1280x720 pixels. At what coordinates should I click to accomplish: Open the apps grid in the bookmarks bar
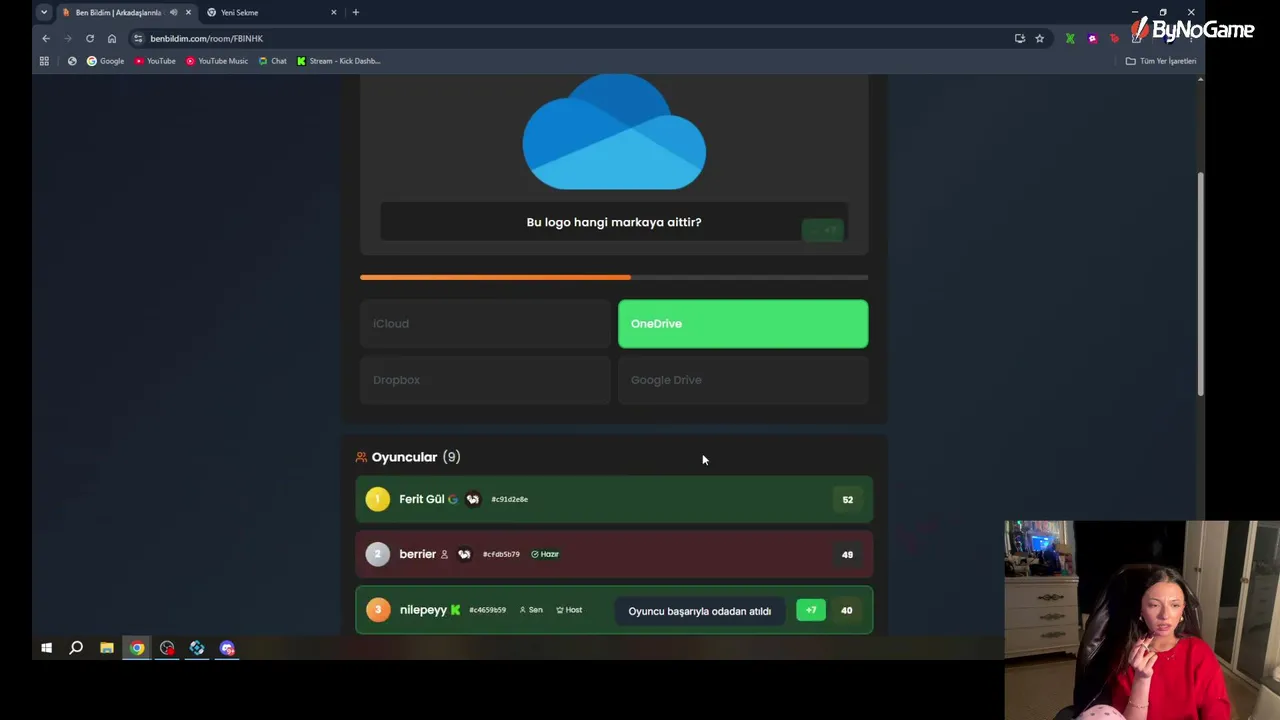coord(44,61)
